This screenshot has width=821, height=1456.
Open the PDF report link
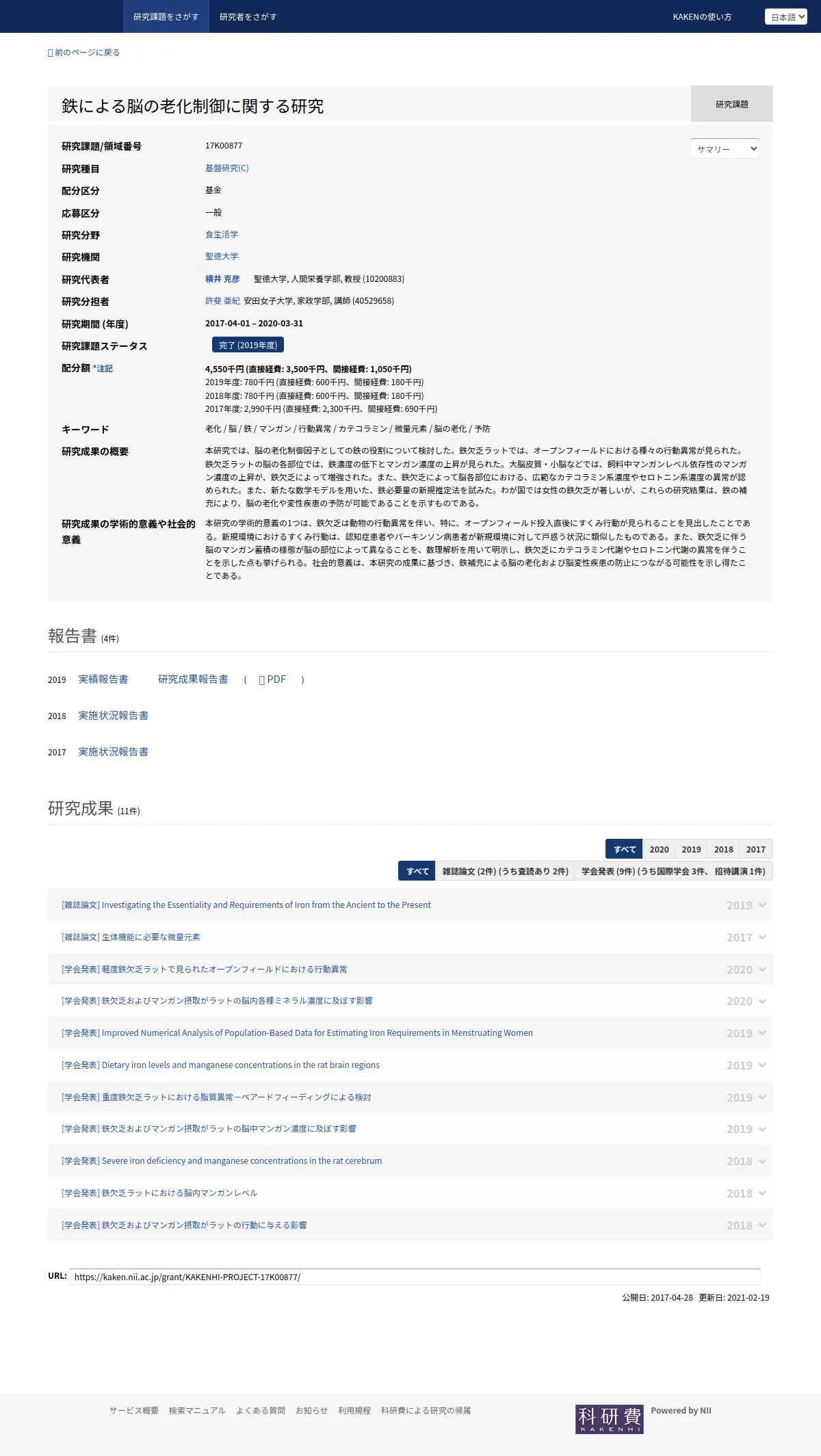pyautogui.click(x=272, y=679)
